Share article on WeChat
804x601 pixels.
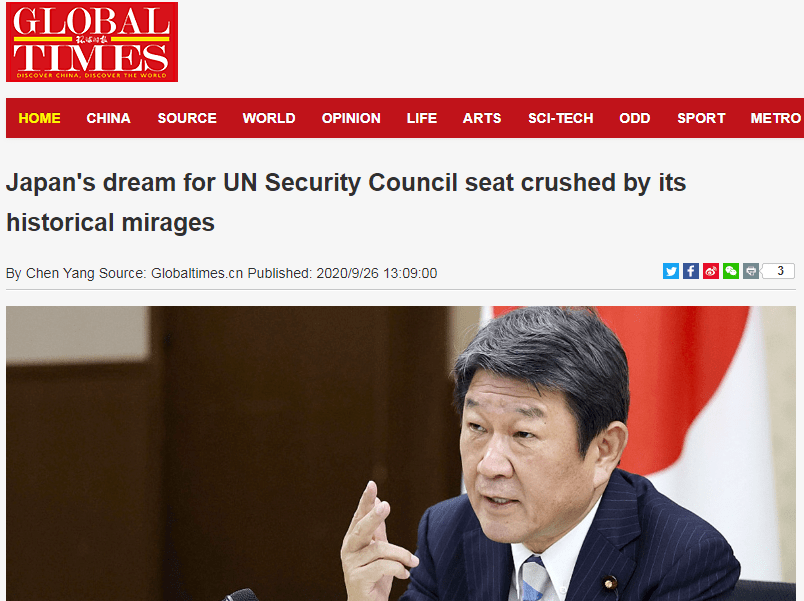coord(731,271)
